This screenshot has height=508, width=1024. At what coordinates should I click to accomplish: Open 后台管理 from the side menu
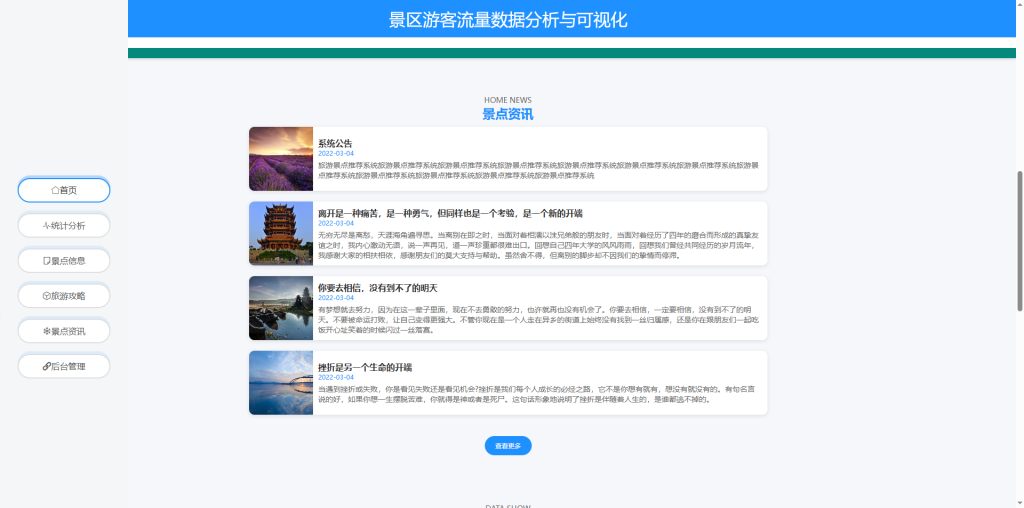[x=64, y=366]
